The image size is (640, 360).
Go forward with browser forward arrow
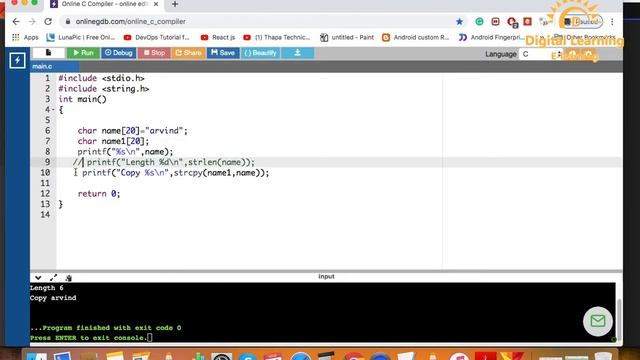coord(32,22)
